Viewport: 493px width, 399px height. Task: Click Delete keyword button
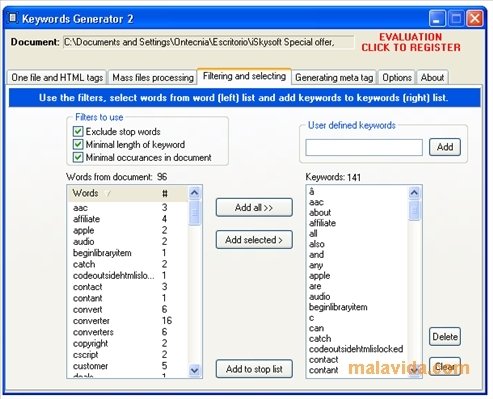coord(445,337)
